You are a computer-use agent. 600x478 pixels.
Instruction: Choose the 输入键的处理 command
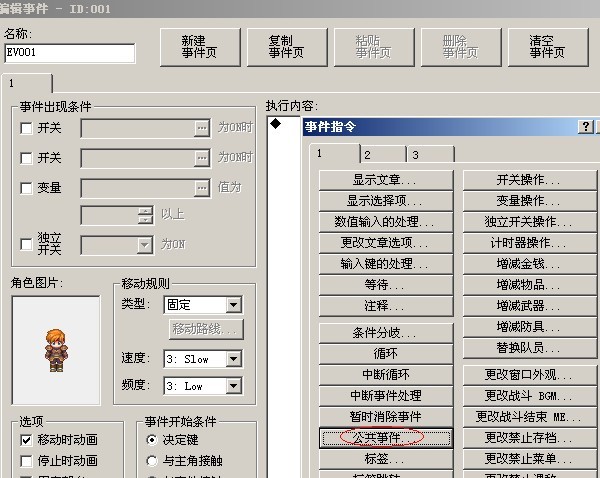click(386, 264)
